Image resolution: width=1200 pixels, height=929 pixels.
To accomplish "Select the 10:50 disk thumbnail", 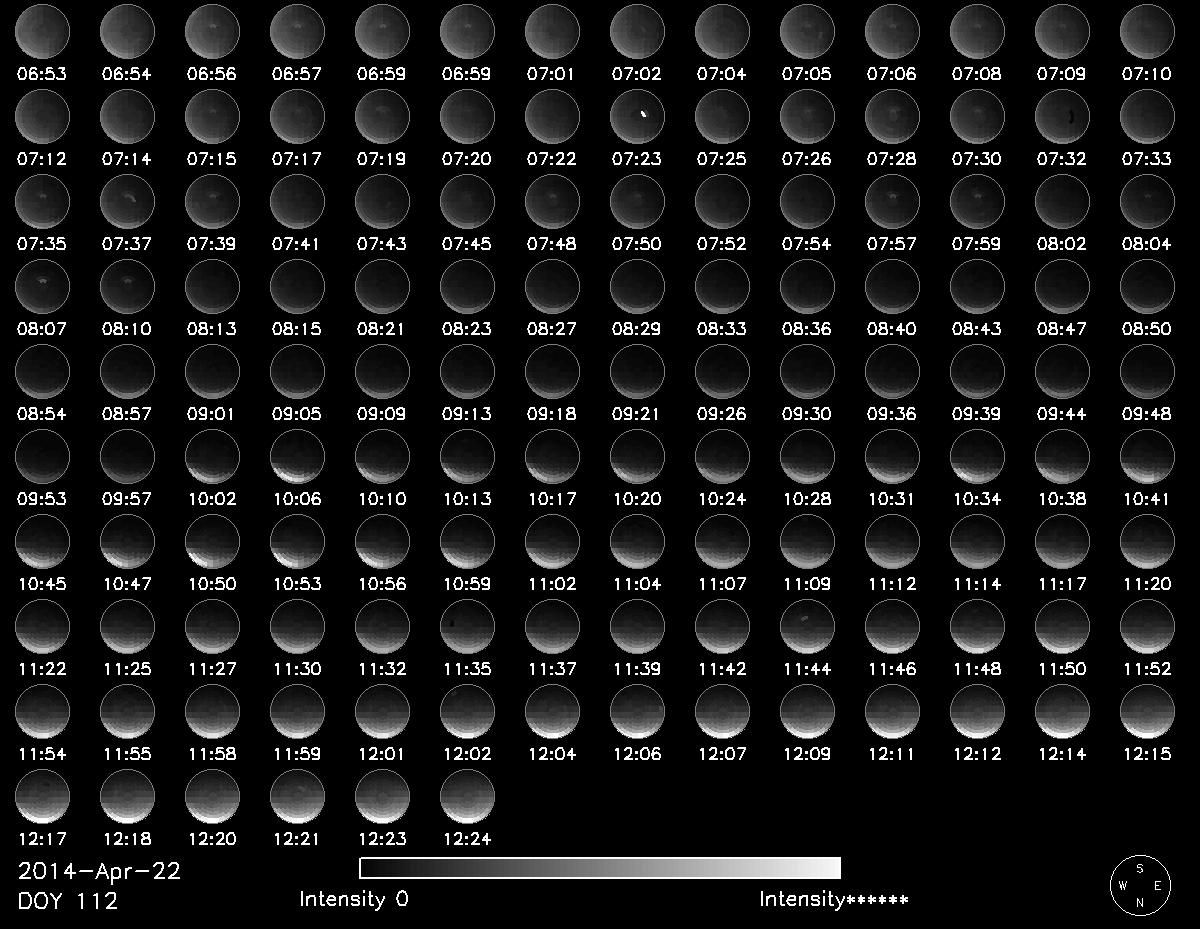I will click(212, 541).
